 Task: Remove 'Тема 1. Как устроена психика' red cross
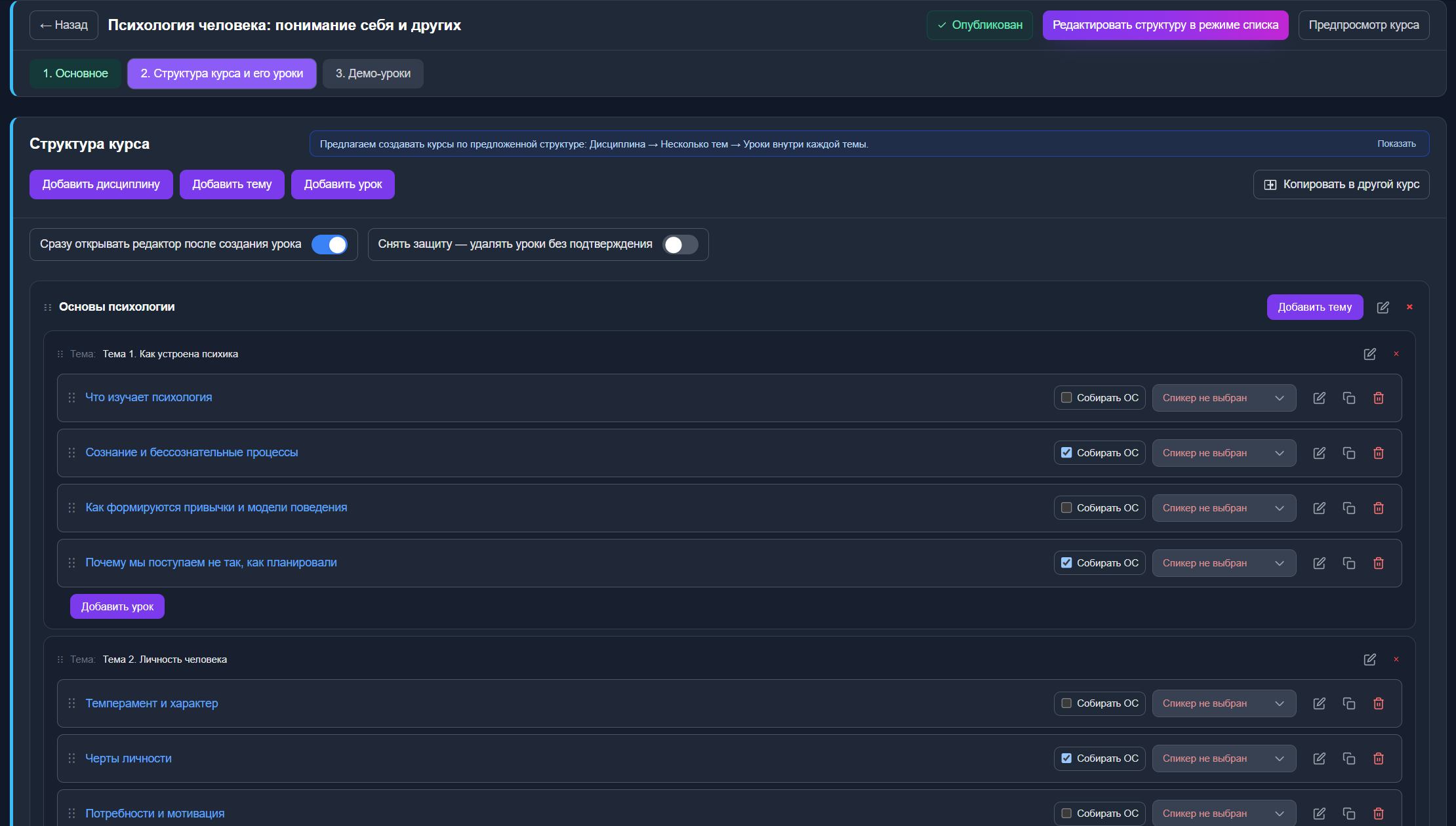coord(1396,354)
